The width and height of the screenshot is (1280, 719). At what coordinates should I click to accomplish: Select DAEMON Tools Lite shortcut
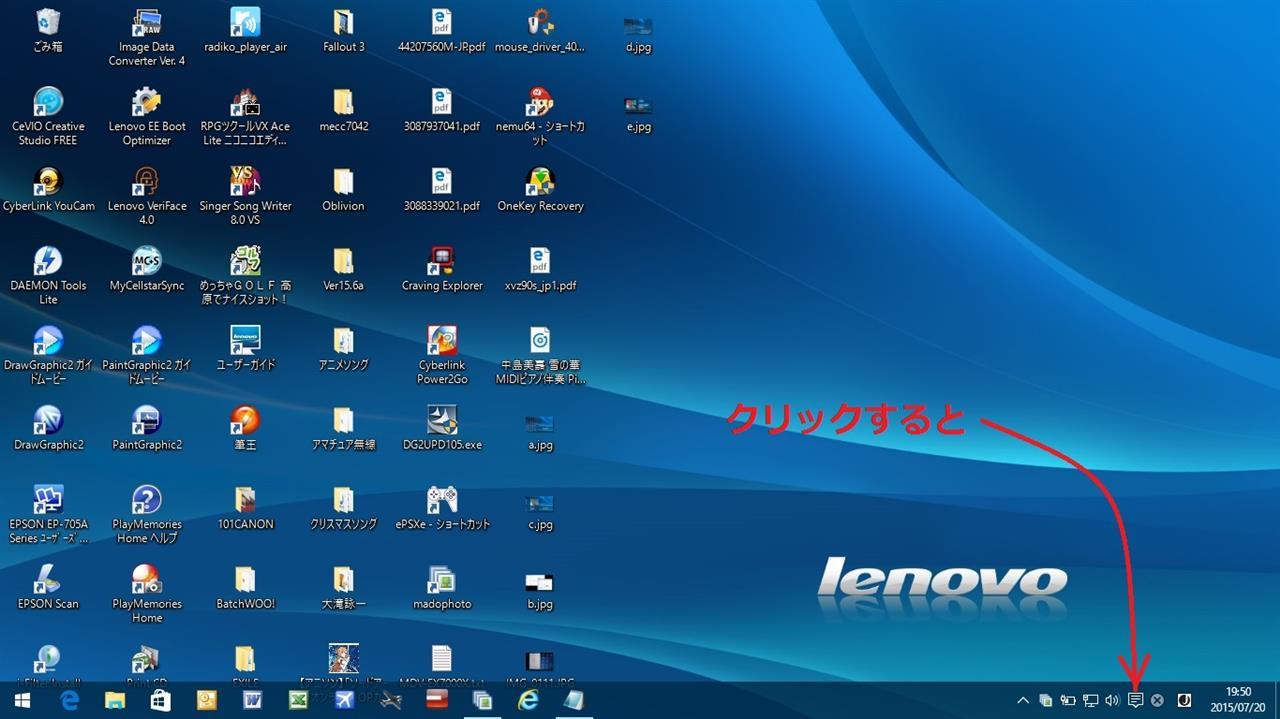[48, 275]
